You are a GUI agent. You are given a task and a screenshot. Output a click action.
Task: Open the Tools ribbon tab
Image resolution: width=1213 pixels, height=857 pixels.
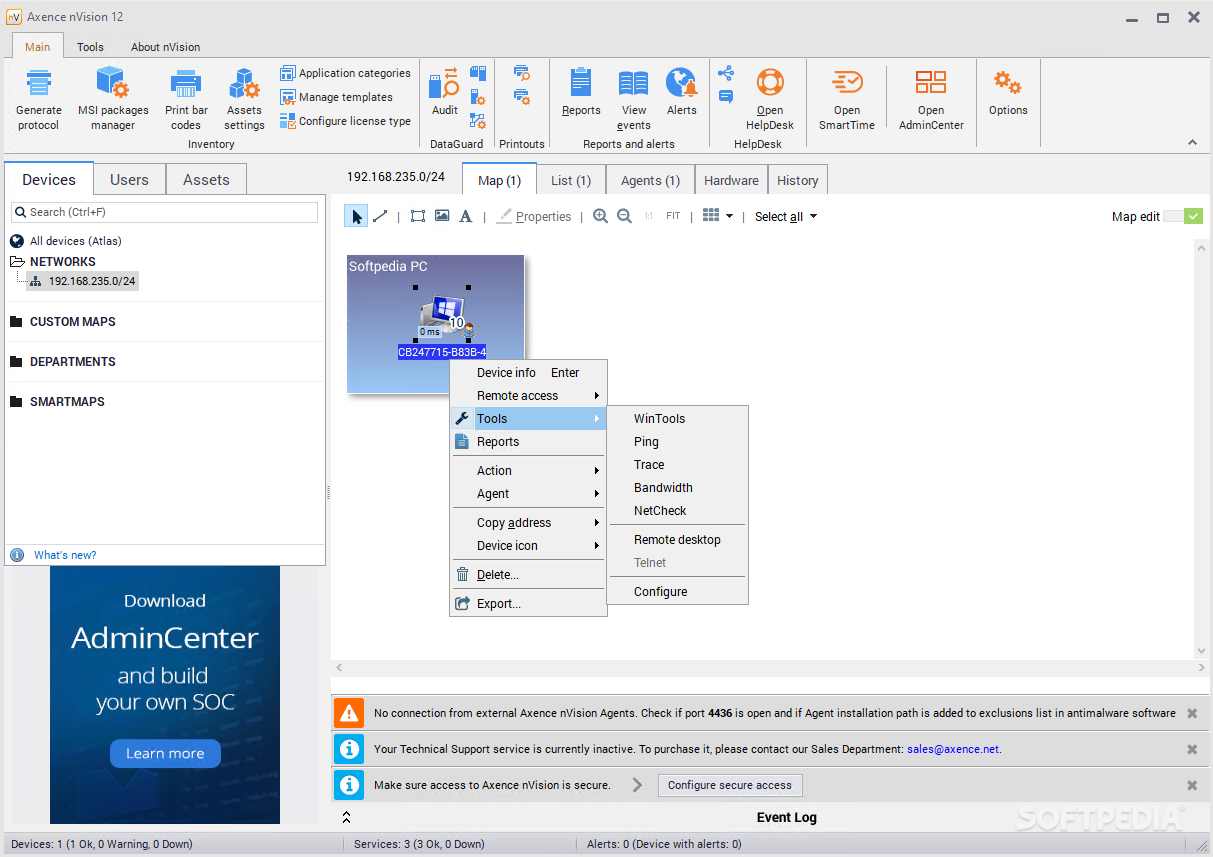tap(90, 46)
